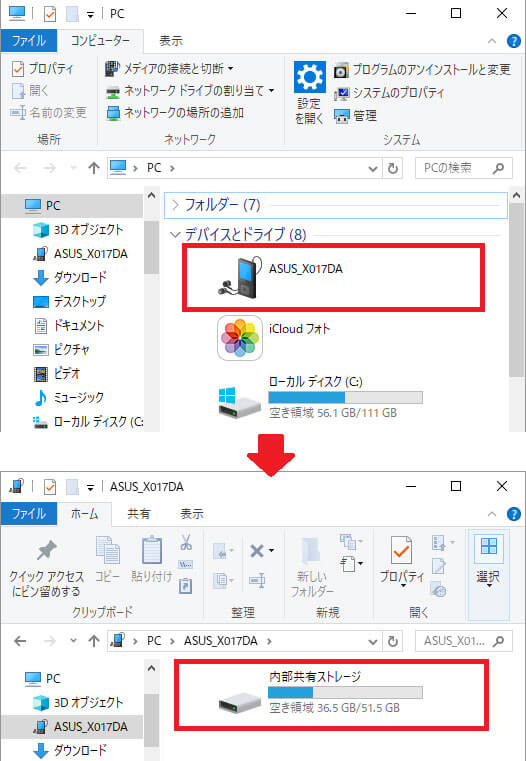The image size is (526, 761).
Task: Click ASUS_X017DA breadcrumb in address bar
Action: coord(221,641)
